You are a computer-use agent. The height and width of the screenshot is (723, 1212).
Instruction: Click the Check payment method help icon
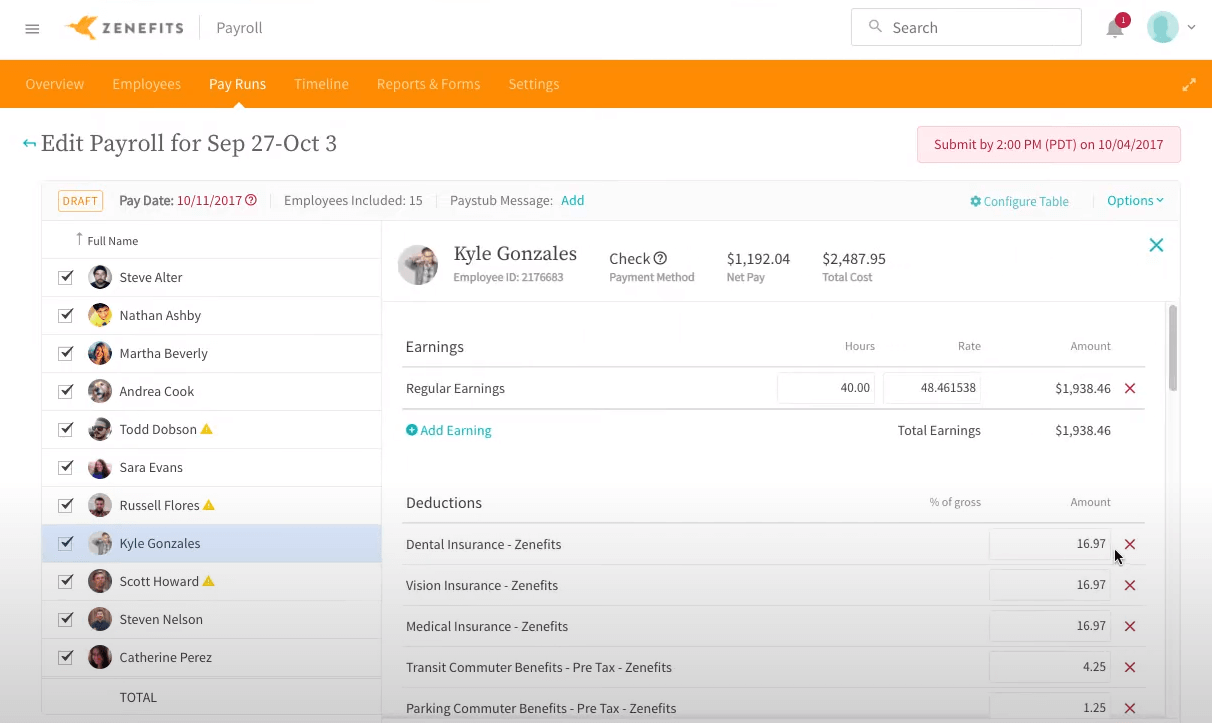[660, 258]
